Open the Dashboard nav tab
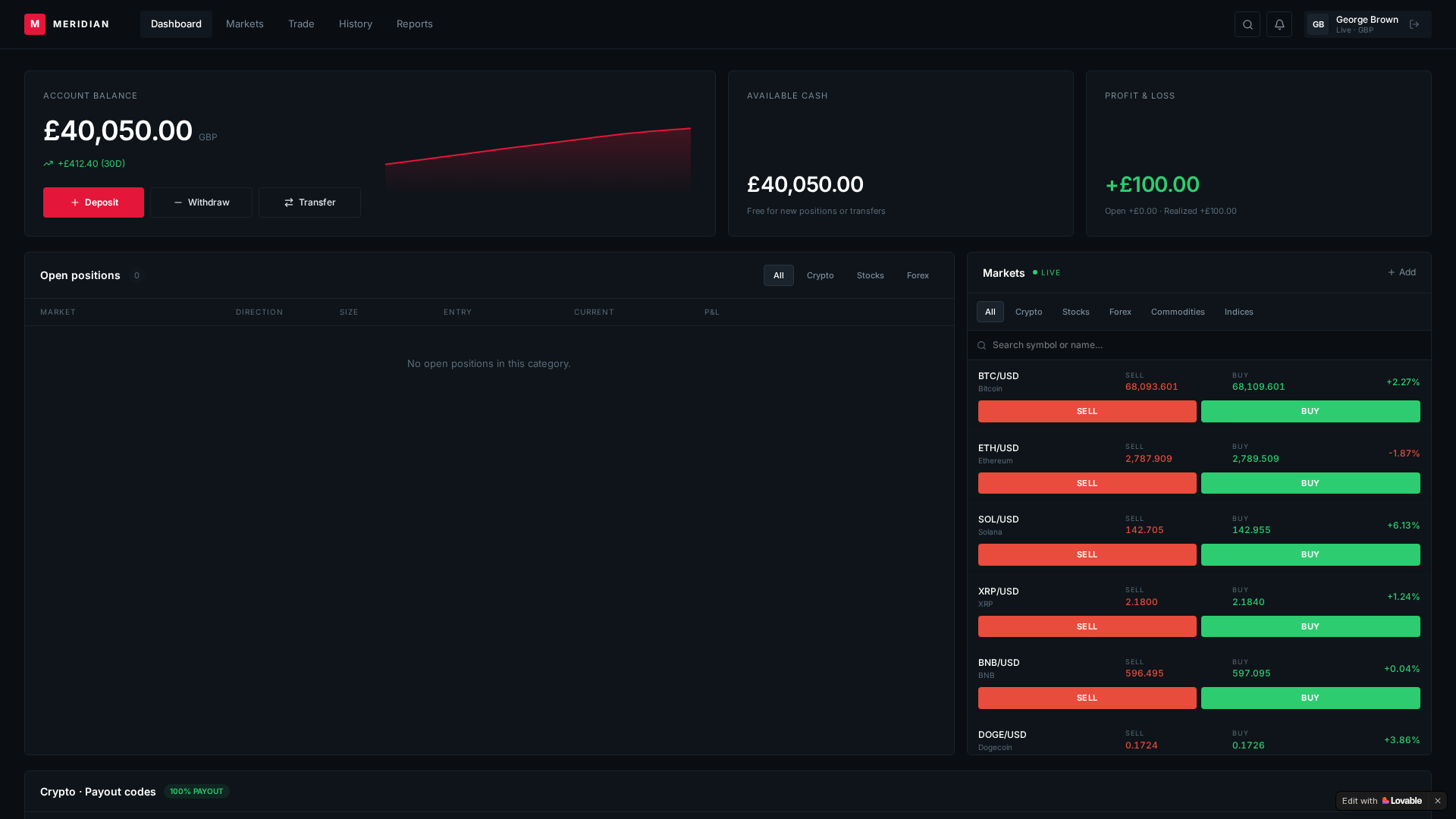The width and height of the screenshot is (1456, 819). click(176, 24)
